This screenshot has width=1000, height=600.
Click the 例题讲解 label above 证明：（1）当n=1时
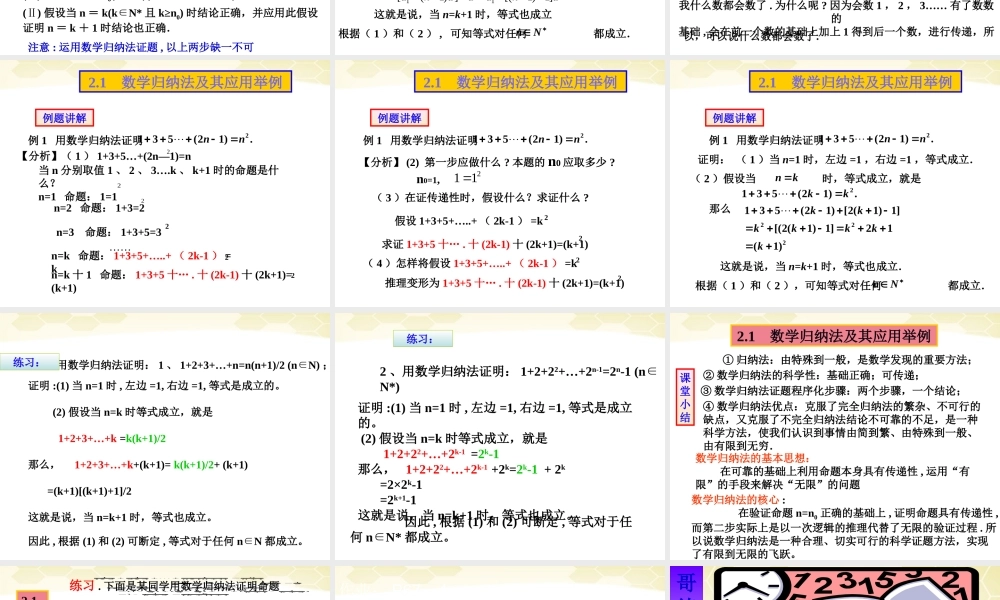[x=734, y=118]
